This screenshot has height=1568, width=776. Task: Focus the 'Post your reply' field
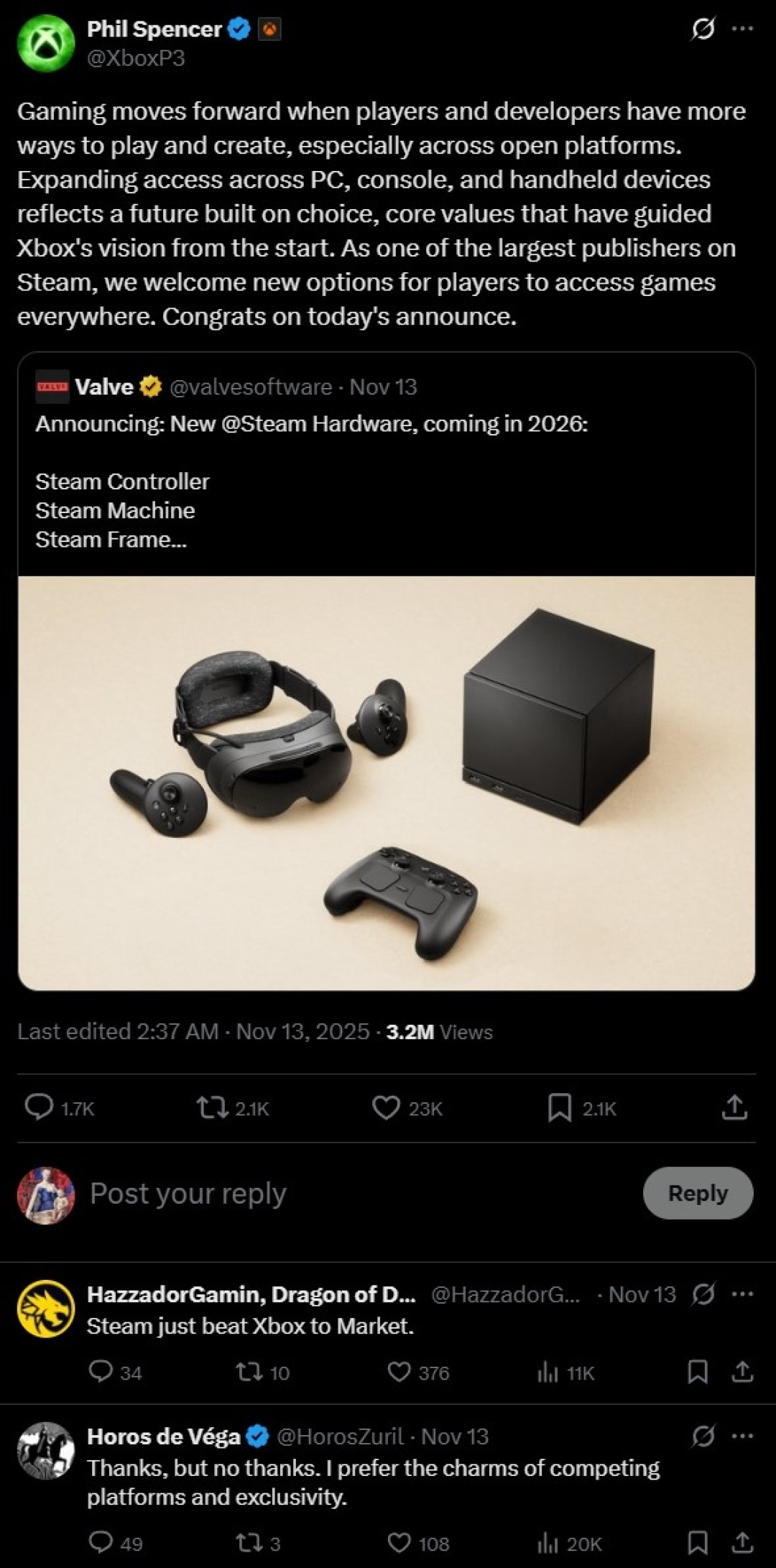pyautogui.click(x=188, y=1194)
